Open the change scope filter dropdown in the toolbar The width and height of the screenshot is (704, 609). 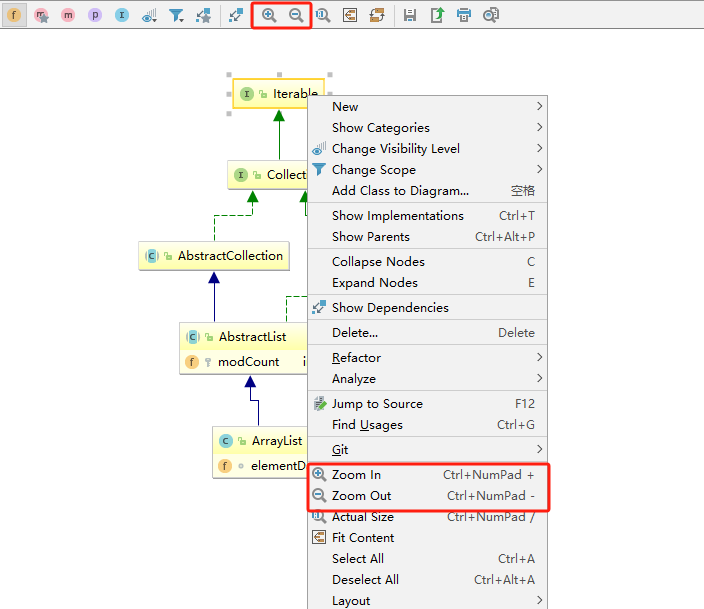pyautogui.click(x=176, y=16)
